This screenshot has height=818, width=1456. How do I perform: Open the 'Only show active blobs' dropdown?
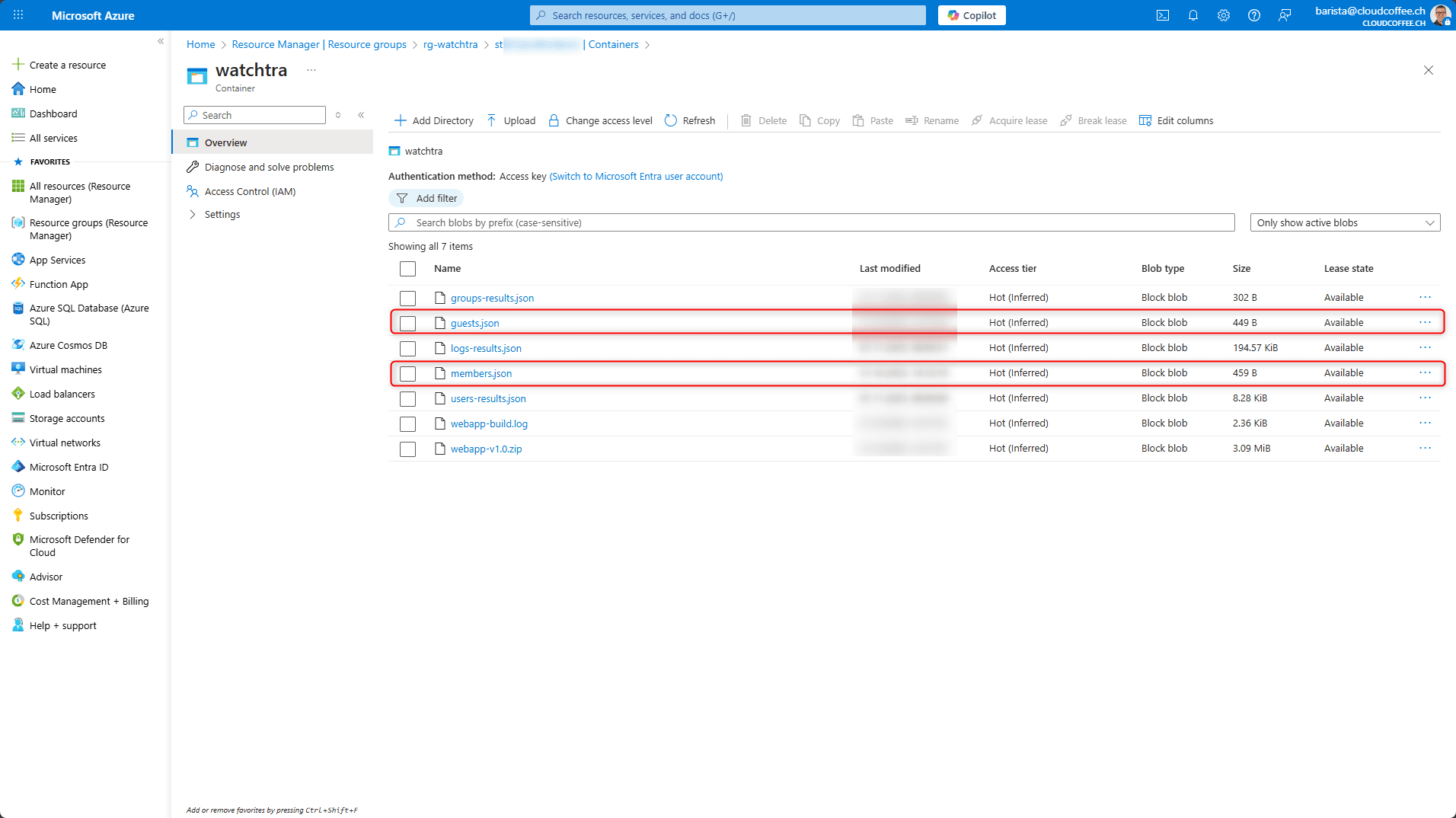(x=1345, y=222)
